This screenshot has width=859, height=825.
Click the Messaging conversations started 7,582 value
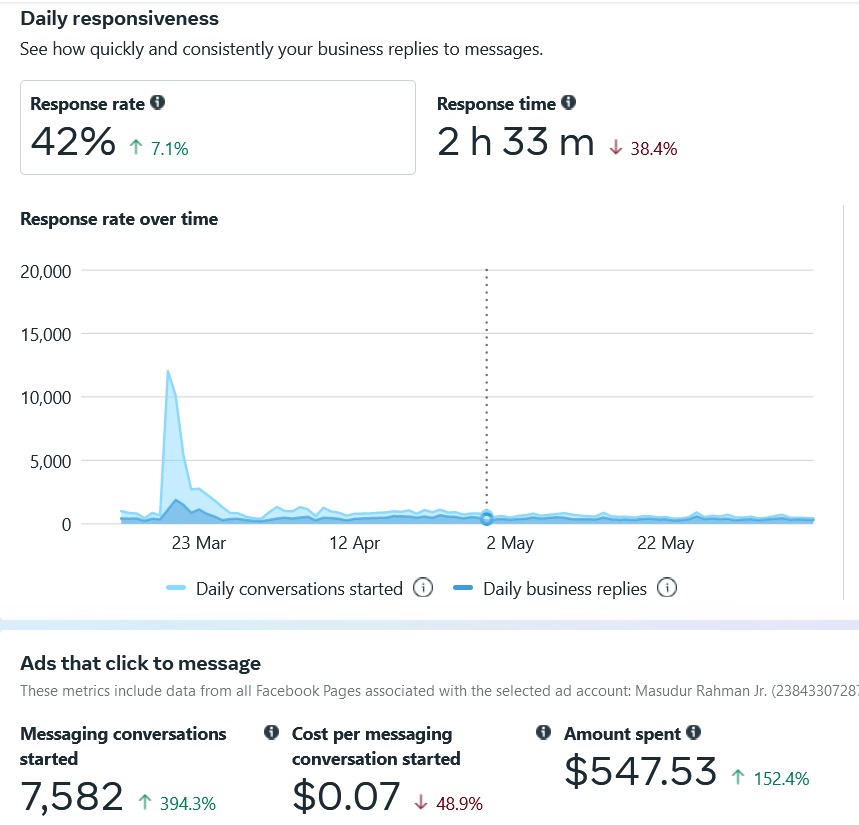point(72,797)
